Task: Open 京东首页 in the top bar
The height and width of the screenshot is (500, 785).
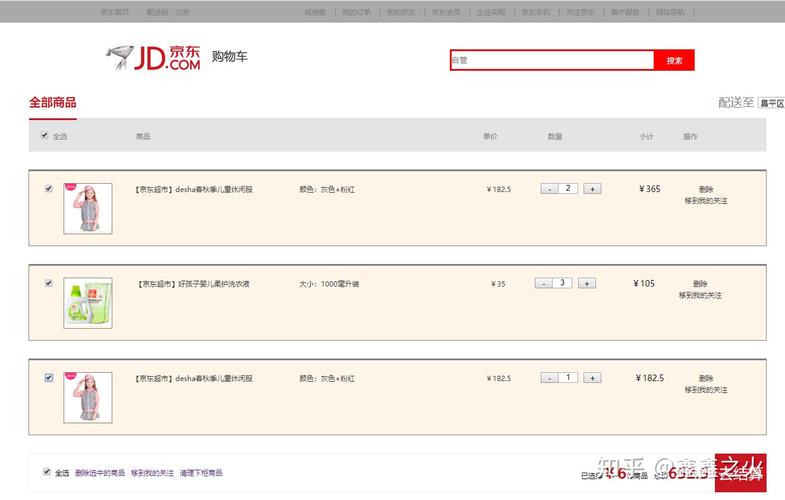Action: 115,12
